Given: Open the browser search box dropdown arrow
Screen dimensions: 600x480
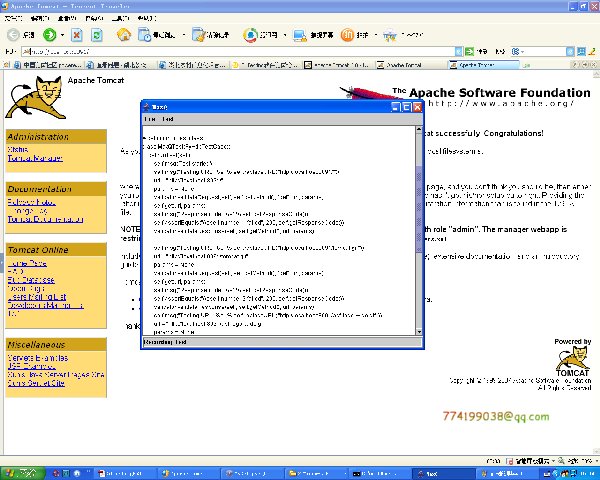Looking at the screenshot, I should [x=570, y=51].
